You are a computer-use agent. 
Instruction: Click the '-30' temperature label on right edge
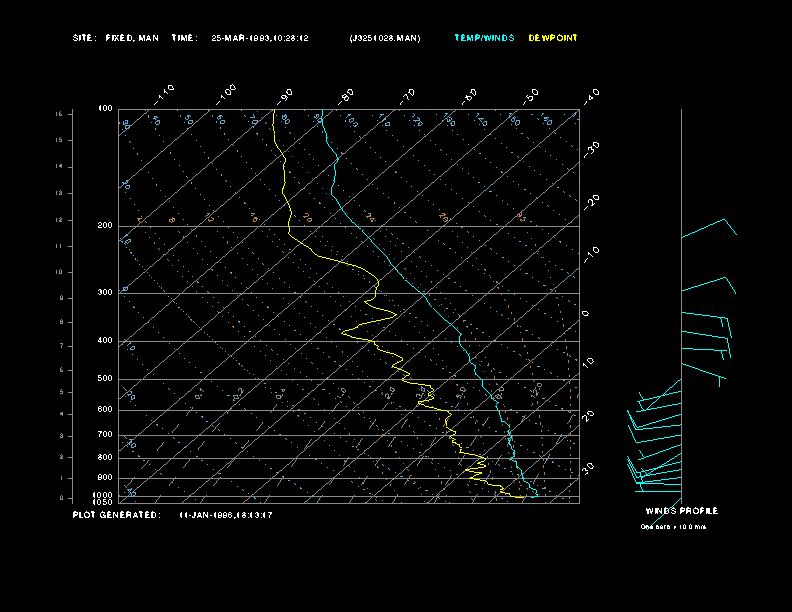pyautogui.click(x=591, y=149)
